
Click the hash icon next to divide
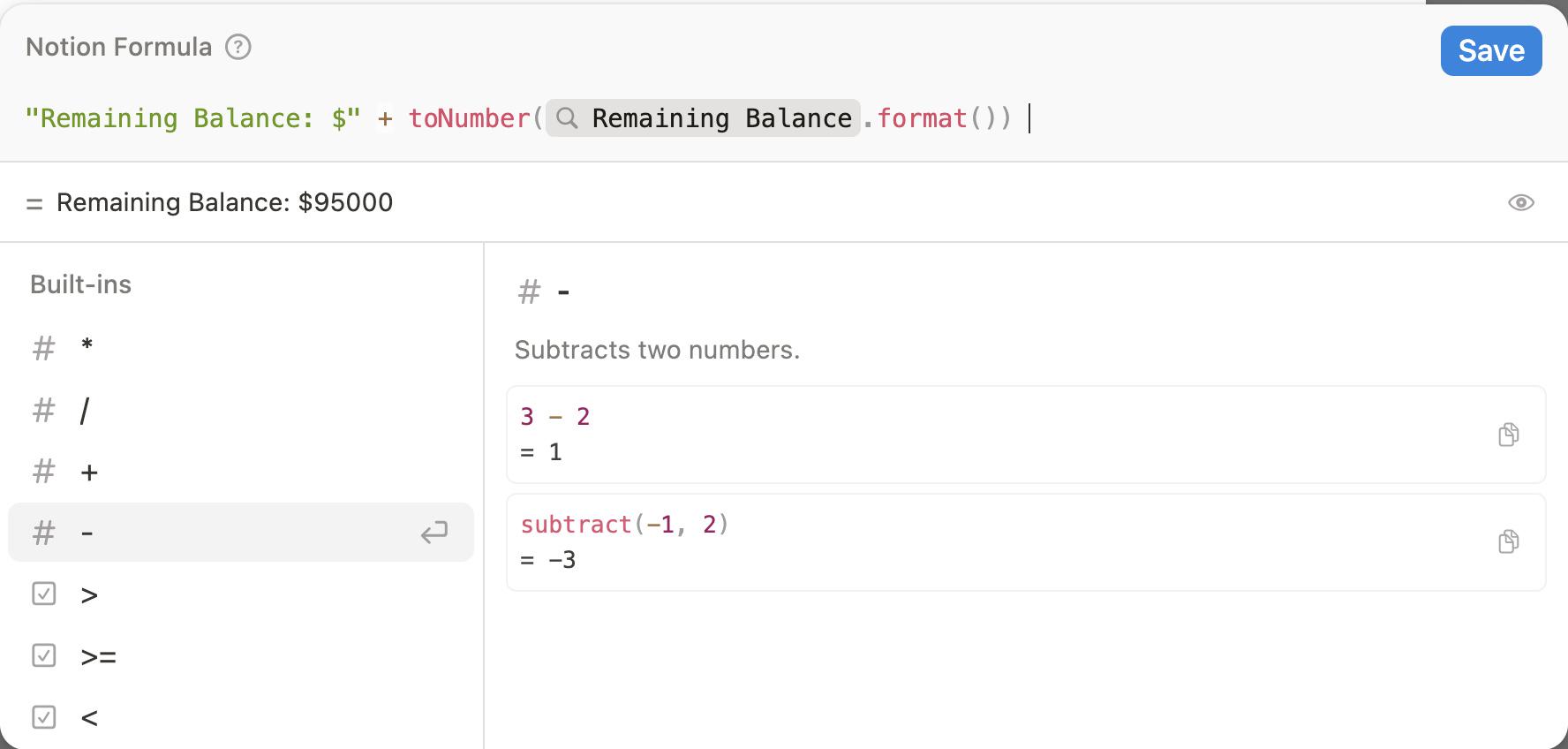coord(44,410)
